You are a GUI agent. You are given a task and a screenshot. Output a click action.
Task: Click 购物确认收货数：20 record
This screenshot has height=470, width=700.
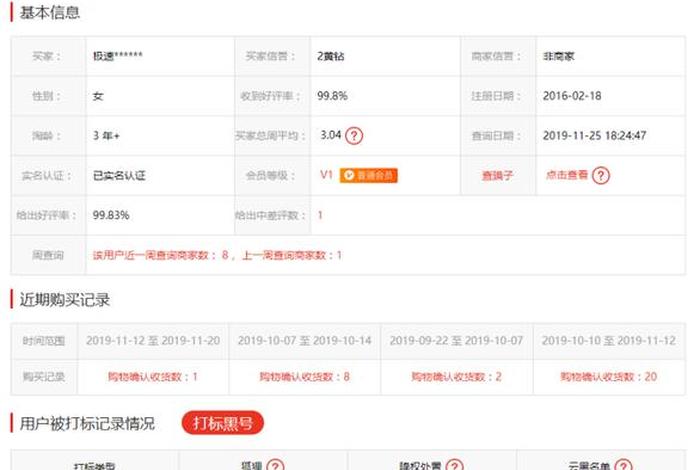609,377
